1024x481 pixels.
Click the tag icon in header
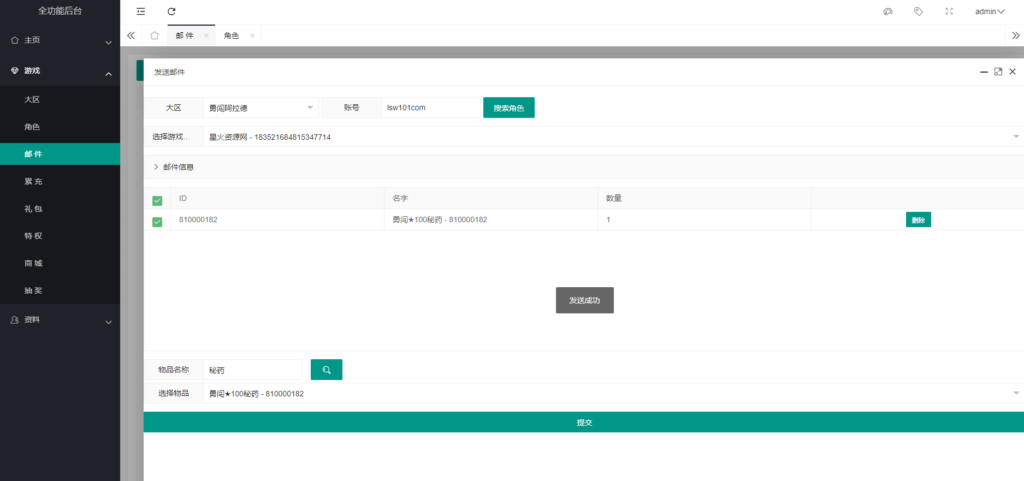coord(918,11)
